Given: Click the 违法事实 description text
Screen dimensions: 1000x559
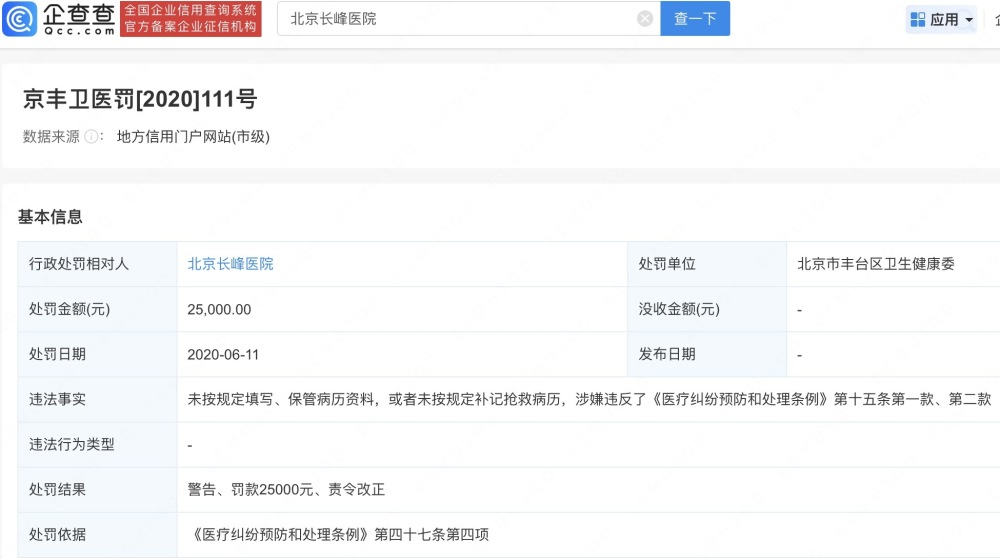Looking at the screenshot, I should click(x=589, y=399).
